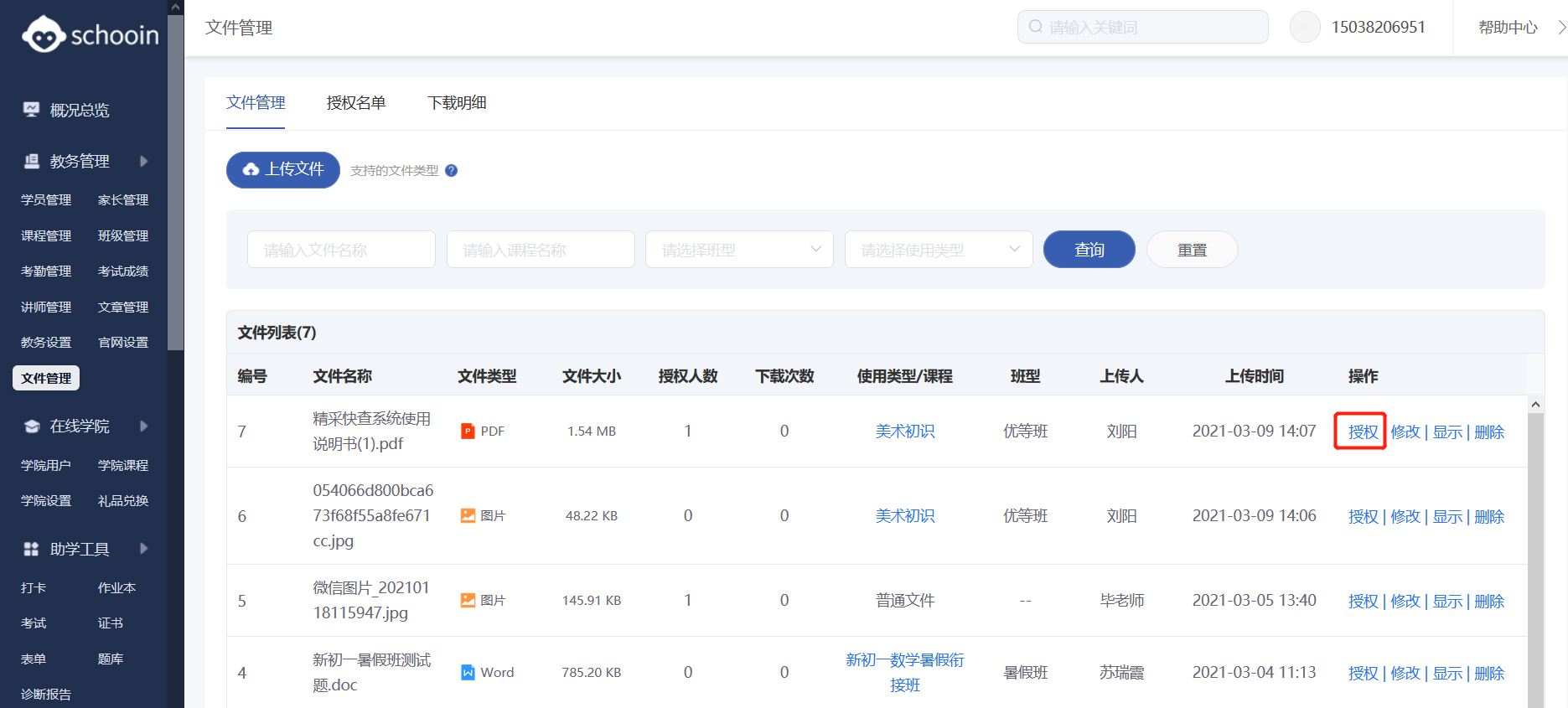Focus the 请输入文件名称 input field
This screenshot has width=1568, height=708.
coord(341,250)
